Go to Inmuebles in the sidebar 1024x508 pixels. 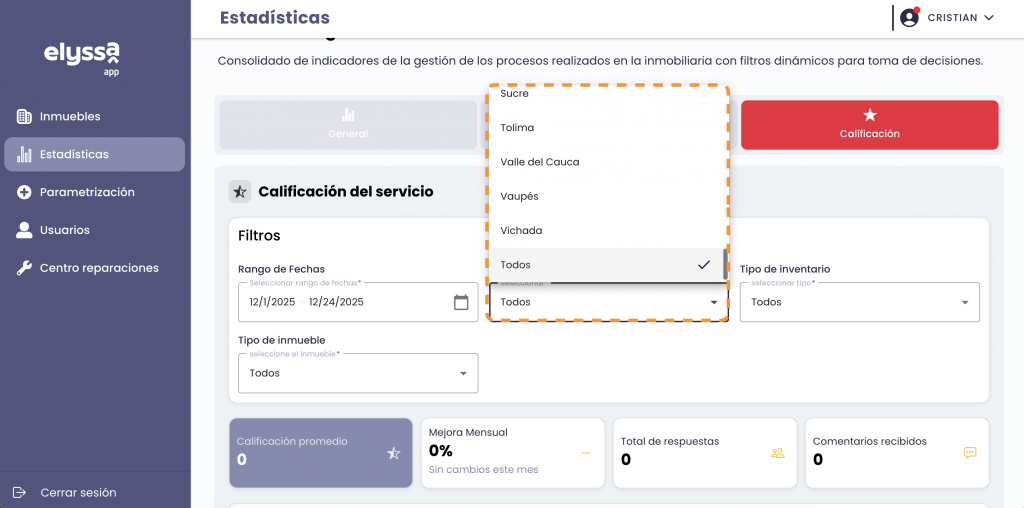tap(70, 116)
